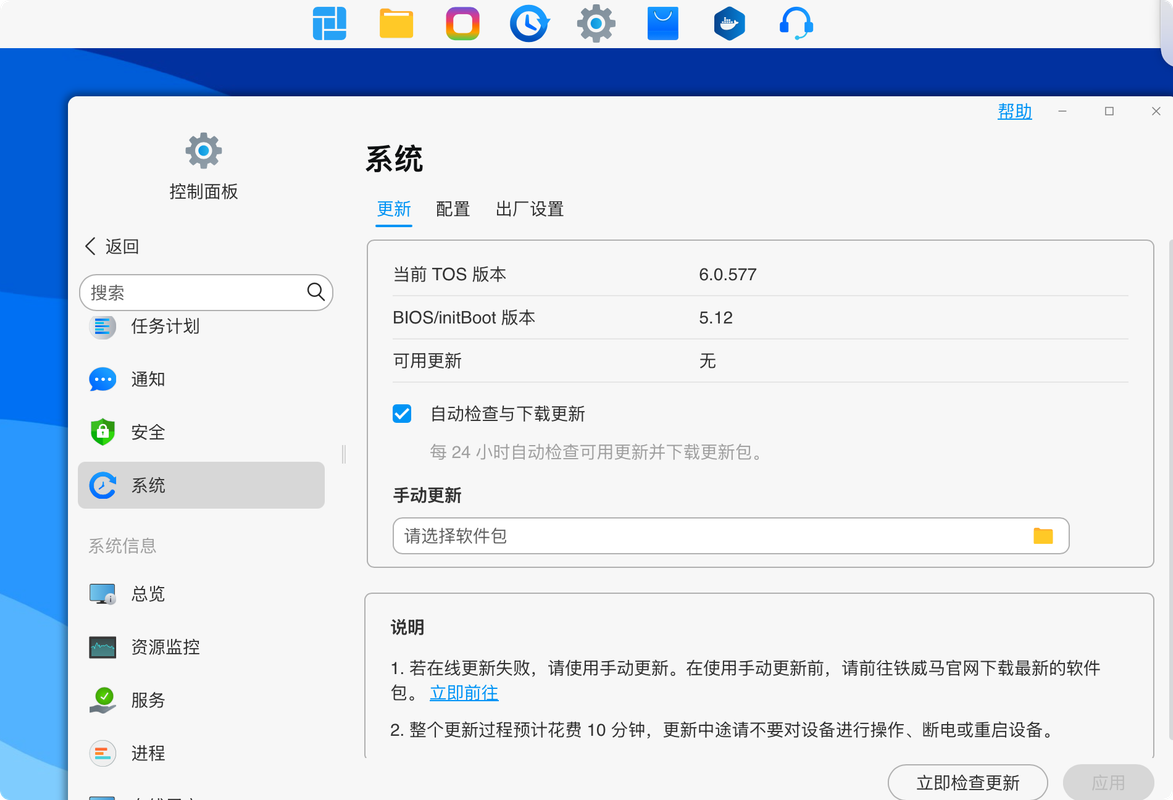Click the 系统信息 section label
Viewport: 1173px width, 800px height.
click(x=123, y=546)
